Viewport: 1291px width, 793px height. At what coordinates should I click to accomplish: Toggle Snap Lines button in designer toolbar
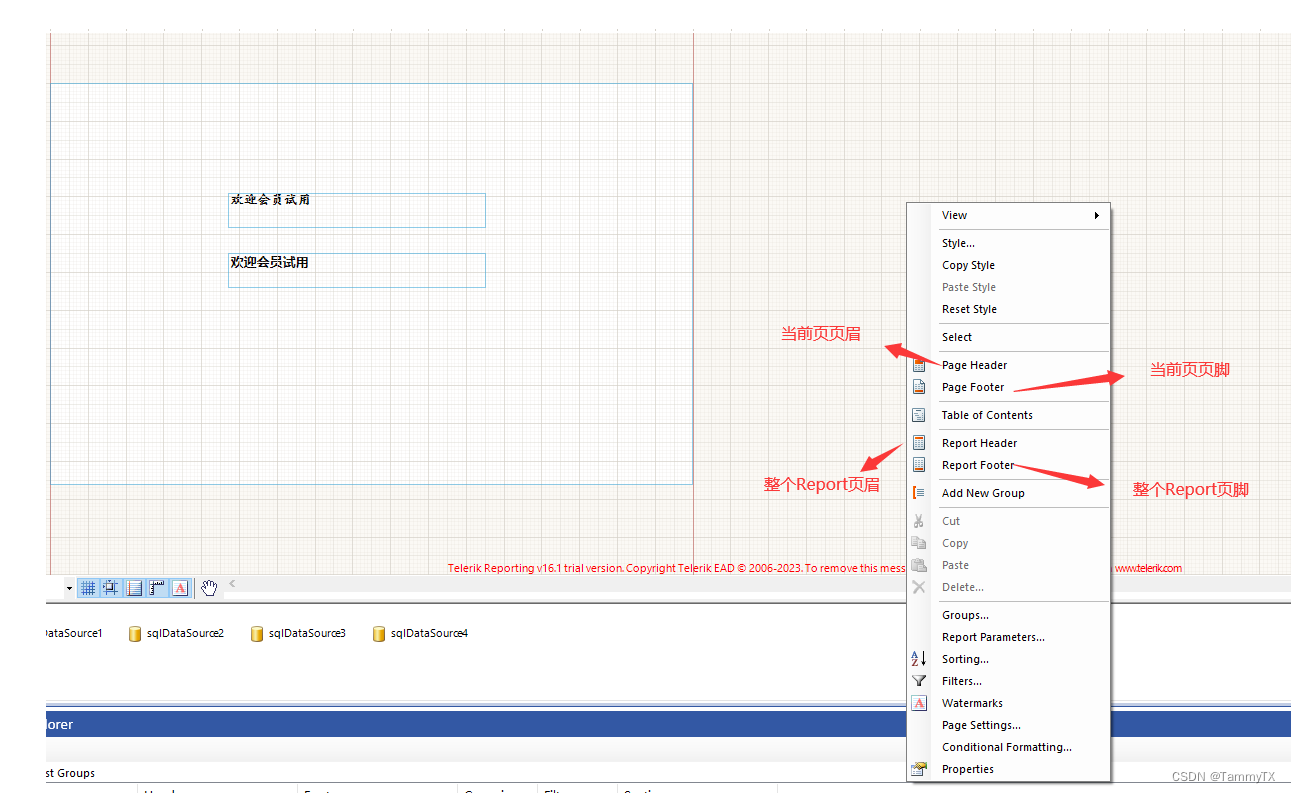pos(134,588)
